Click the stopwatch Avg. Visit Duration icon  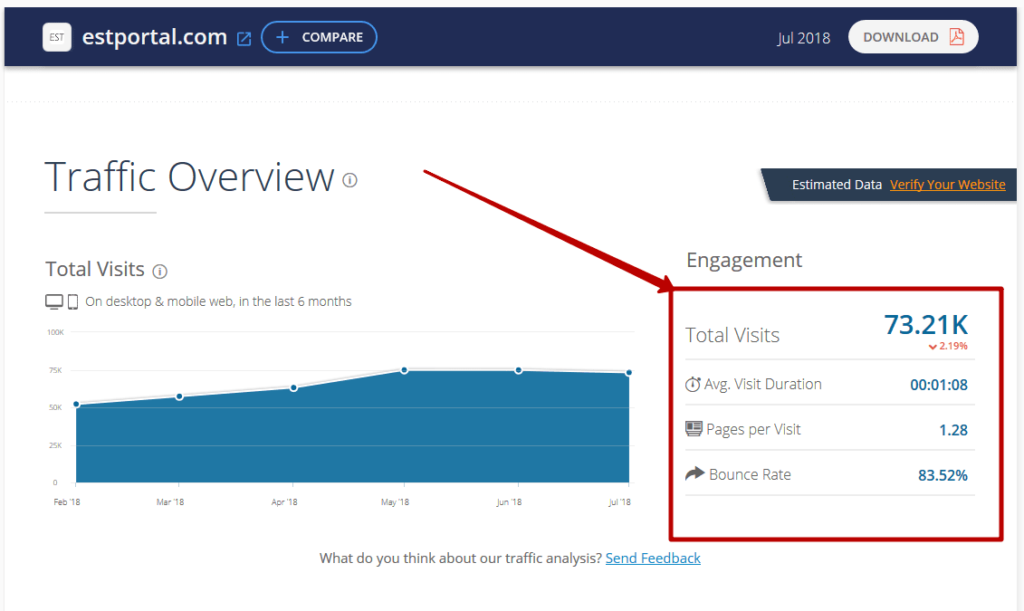click(693, 385)
